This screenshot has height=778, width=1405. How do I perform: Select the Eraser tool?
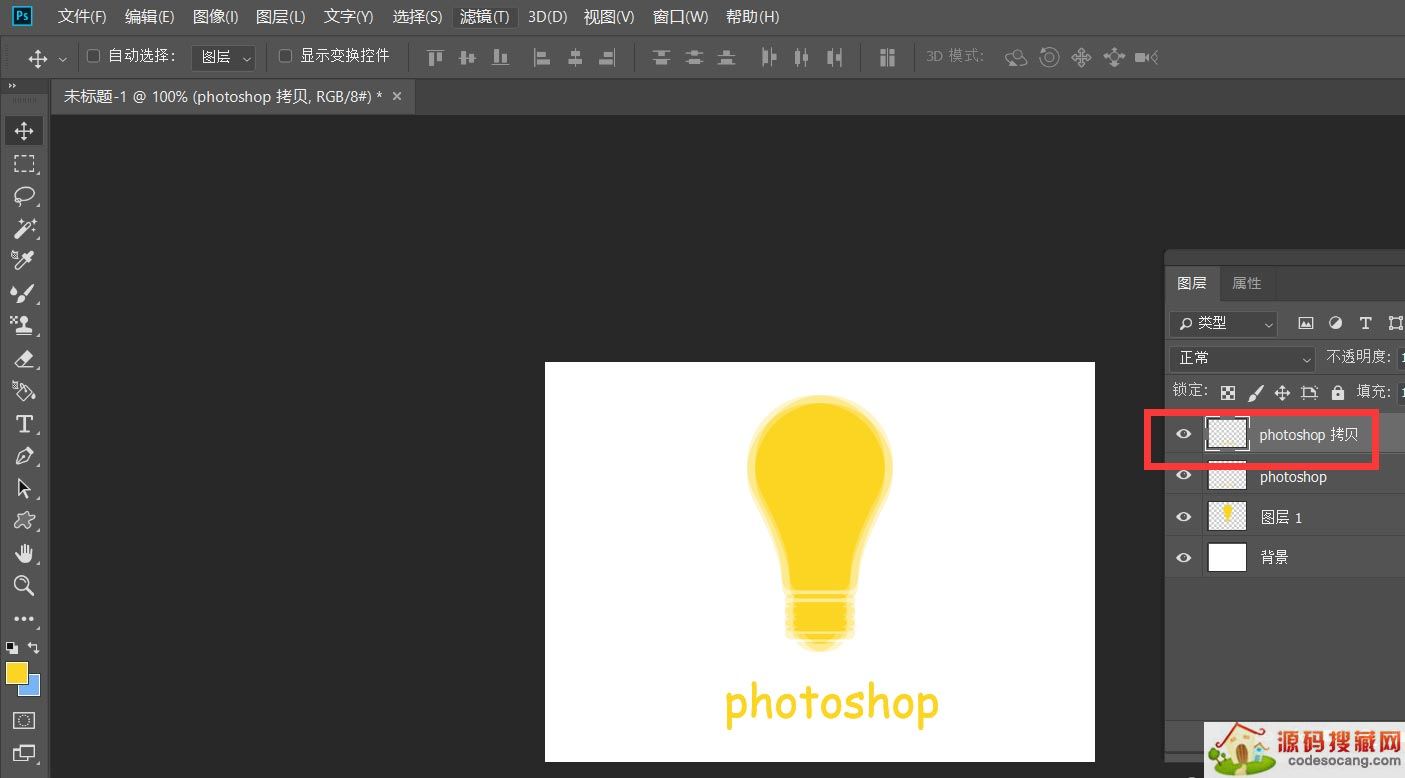24,358
